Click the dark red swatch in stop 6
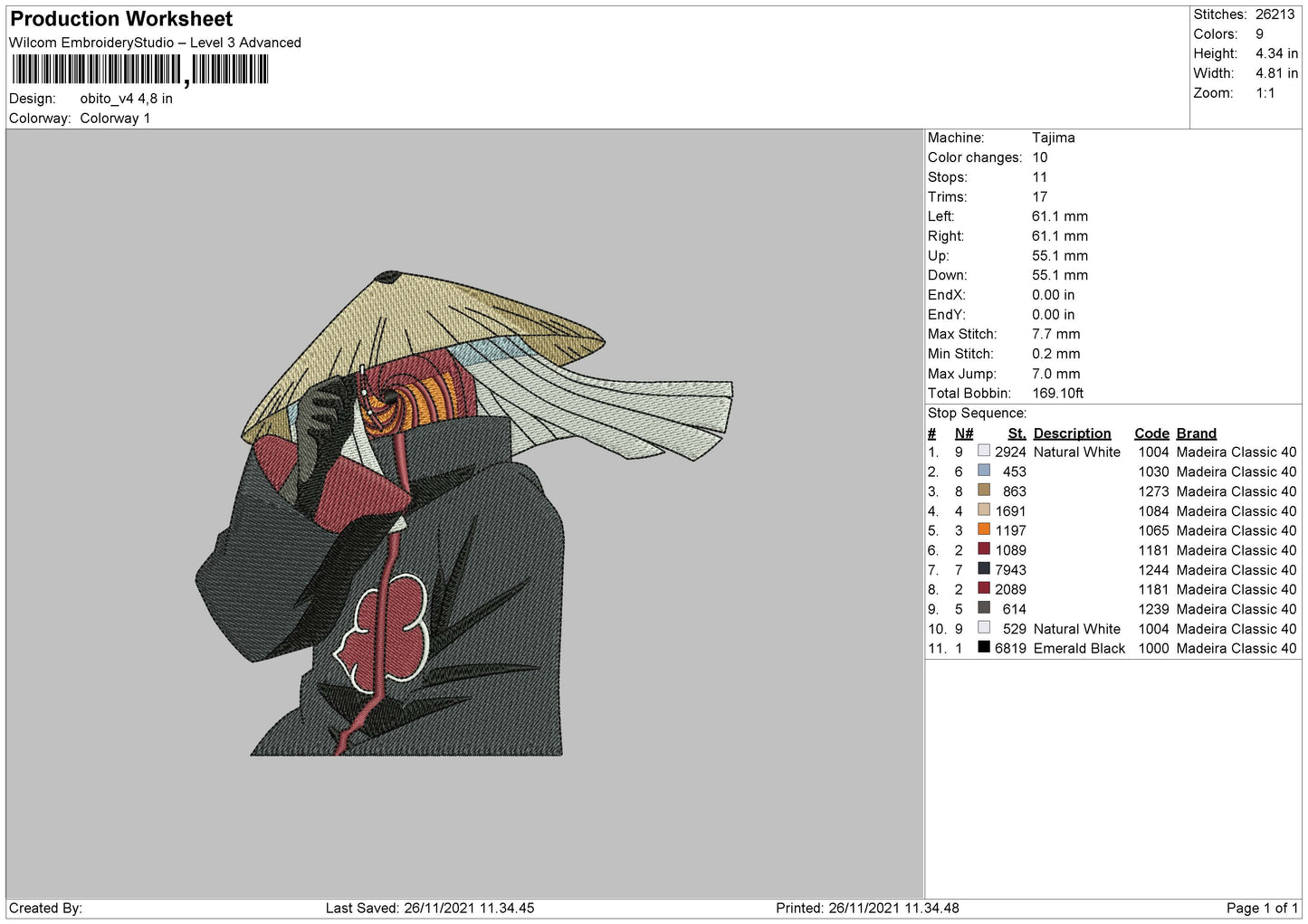The image size is (1308, 924). click(x=984, y=548)
